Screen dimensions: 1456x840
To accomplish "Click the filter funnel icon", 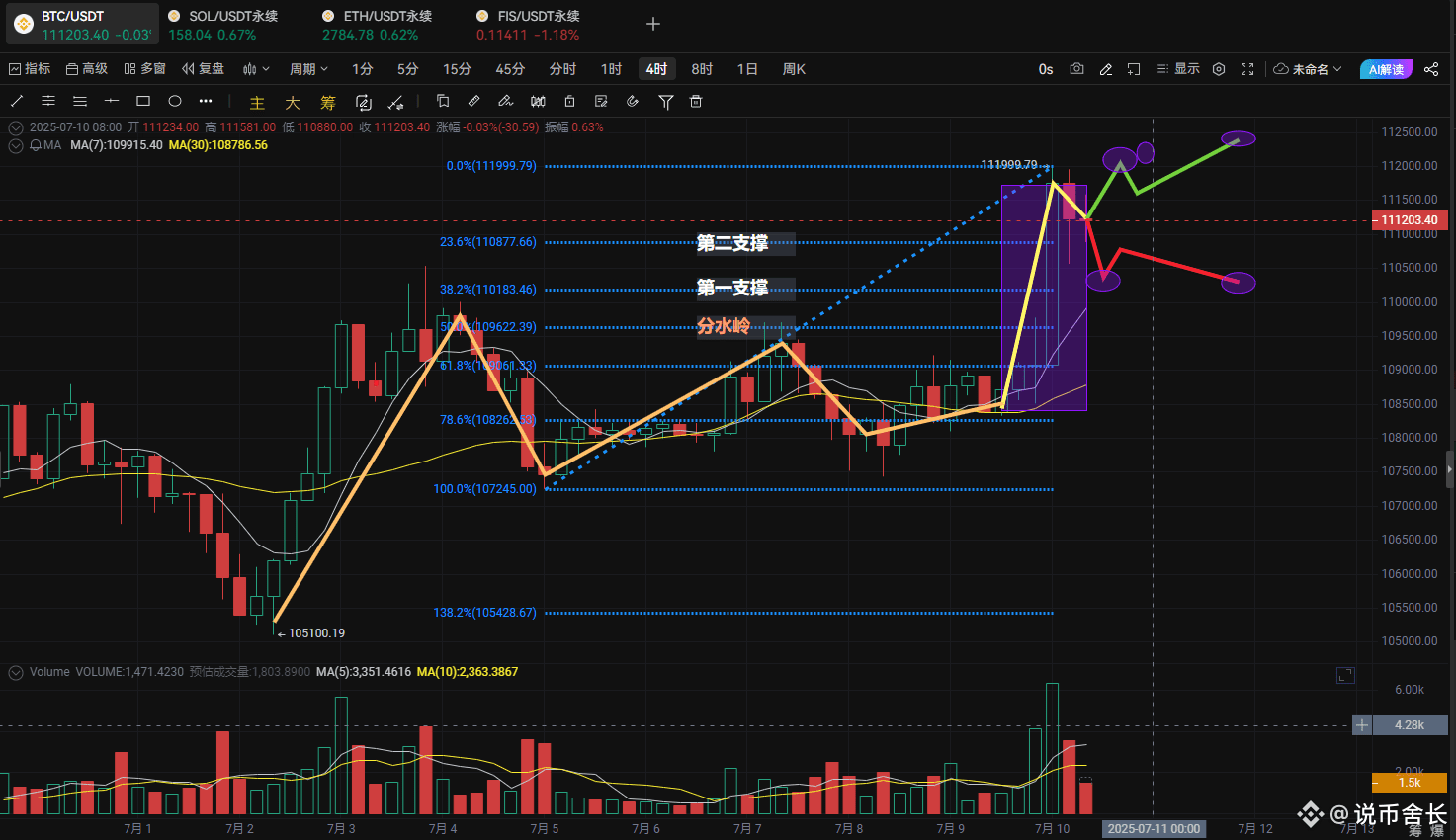I will point(666,102).
